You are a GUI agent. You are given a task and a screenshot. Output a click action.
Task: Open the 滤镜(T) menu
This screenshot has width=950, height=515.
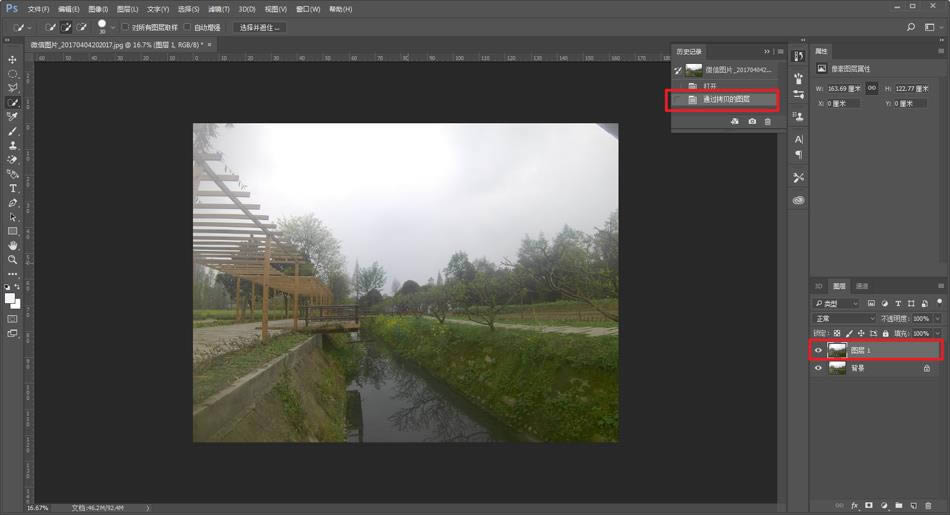216,9
